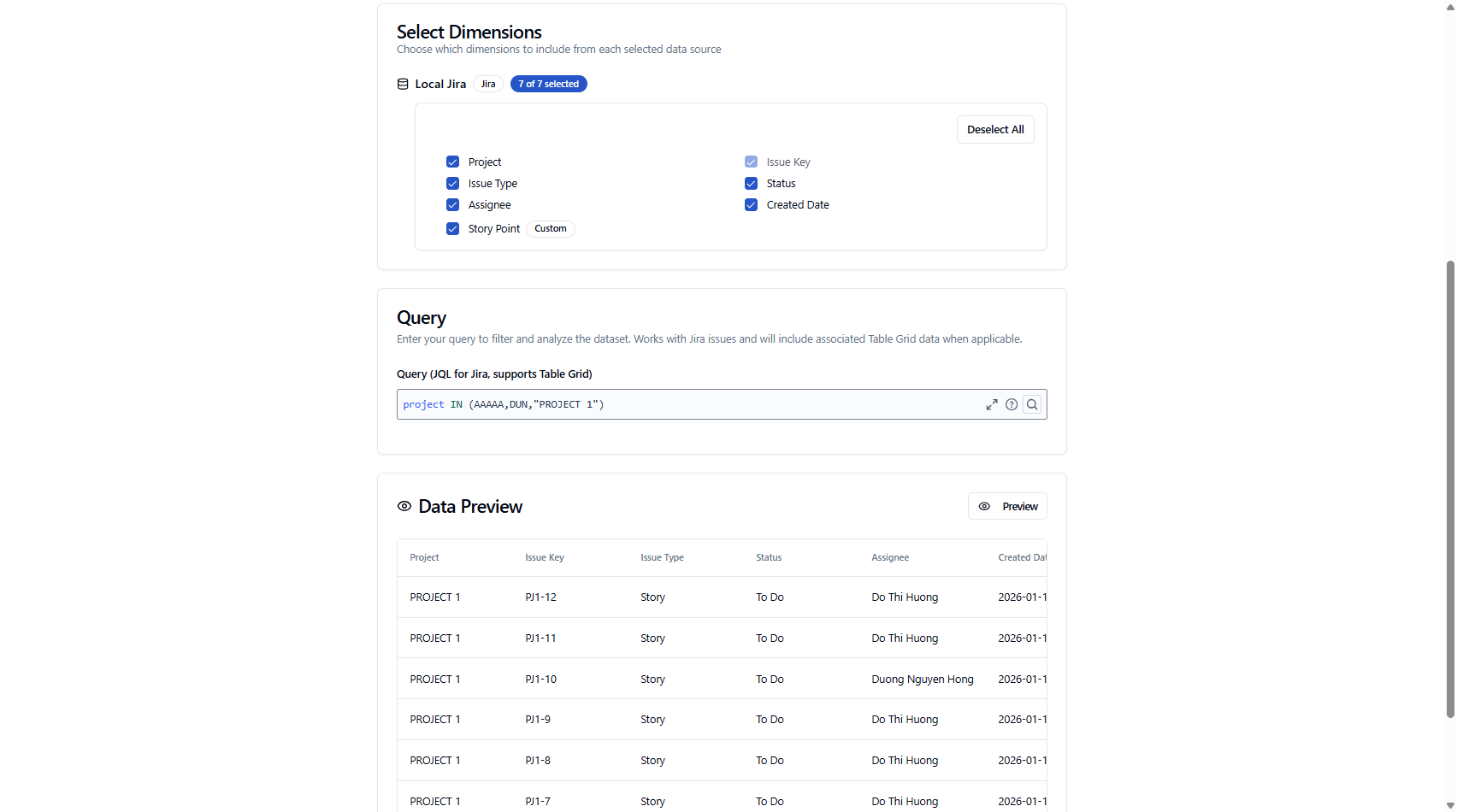The width and height of the screenshot is (1457, 812).
Task: Click the Assignee column header
Action: coord(890,557)
